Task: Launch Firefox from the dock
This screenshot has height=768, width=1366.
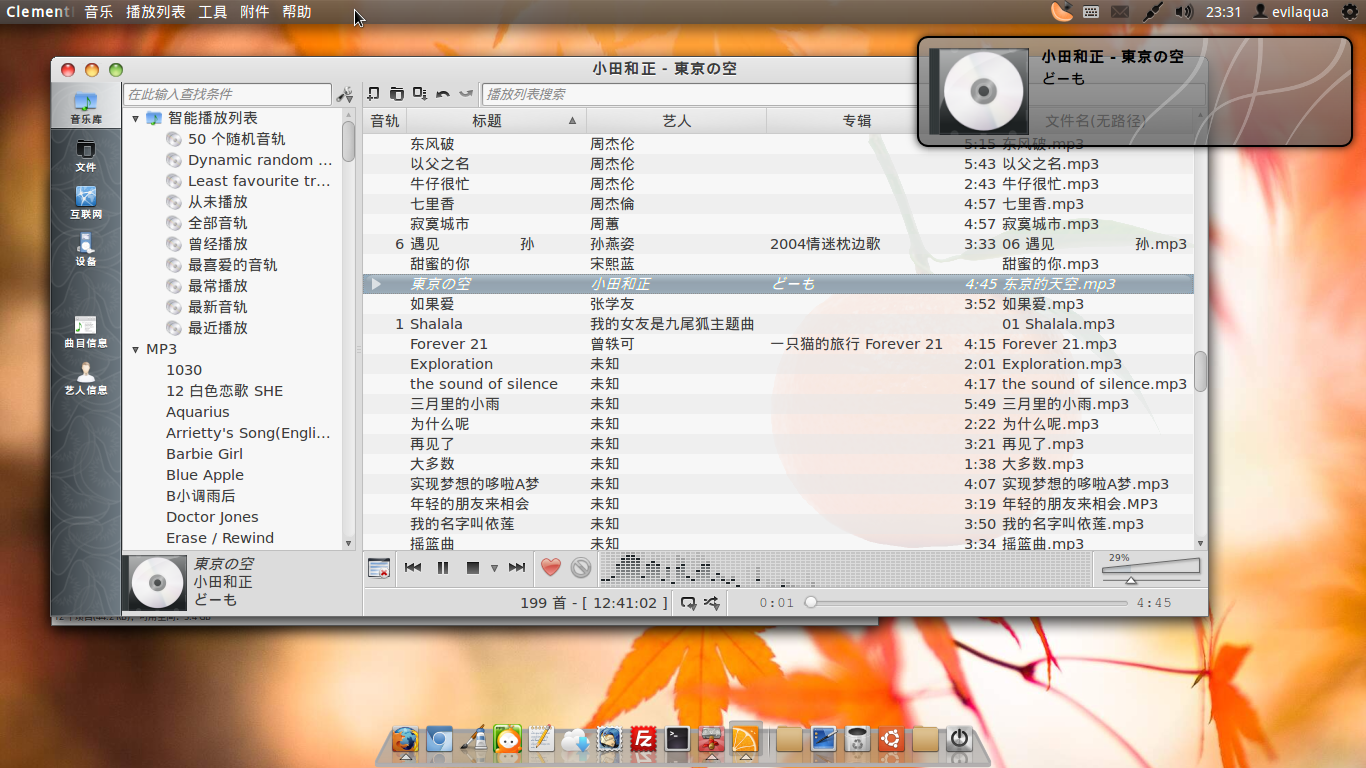Action: pos(405,740)
